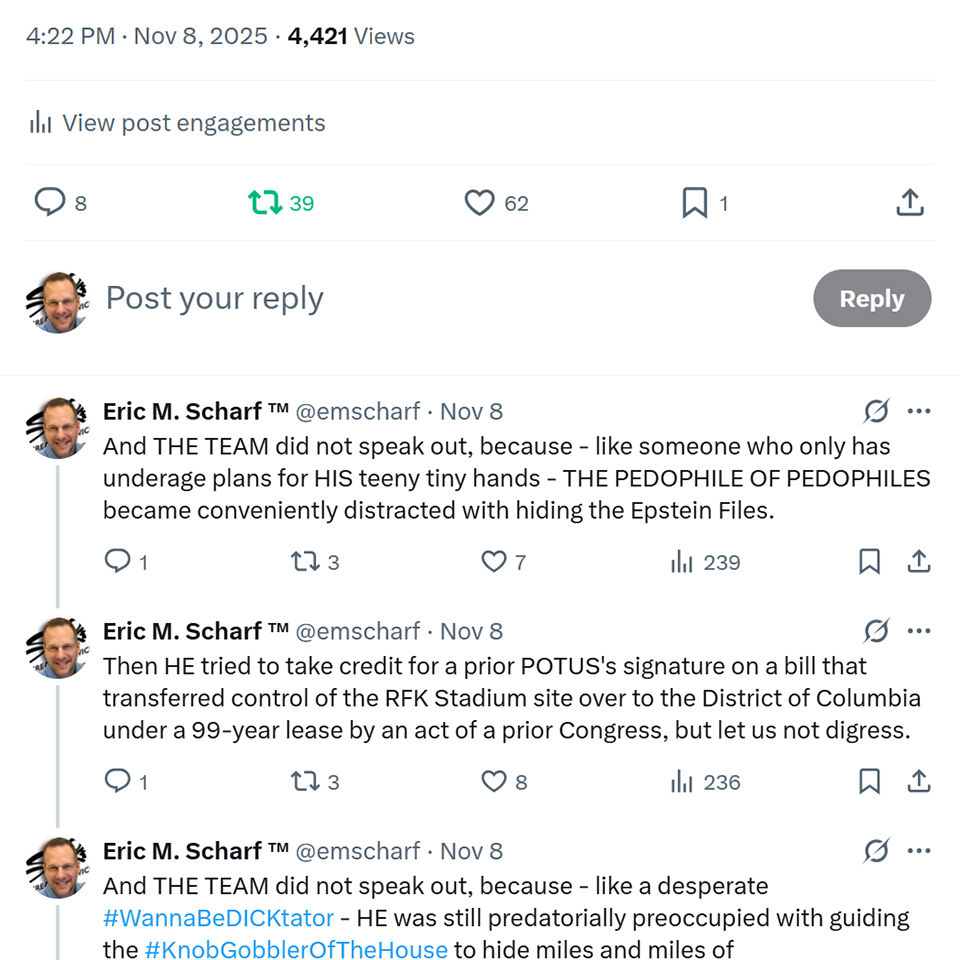
Task: Open more options on the WannaBeDICKtator reply
Action: click(919, 851)
